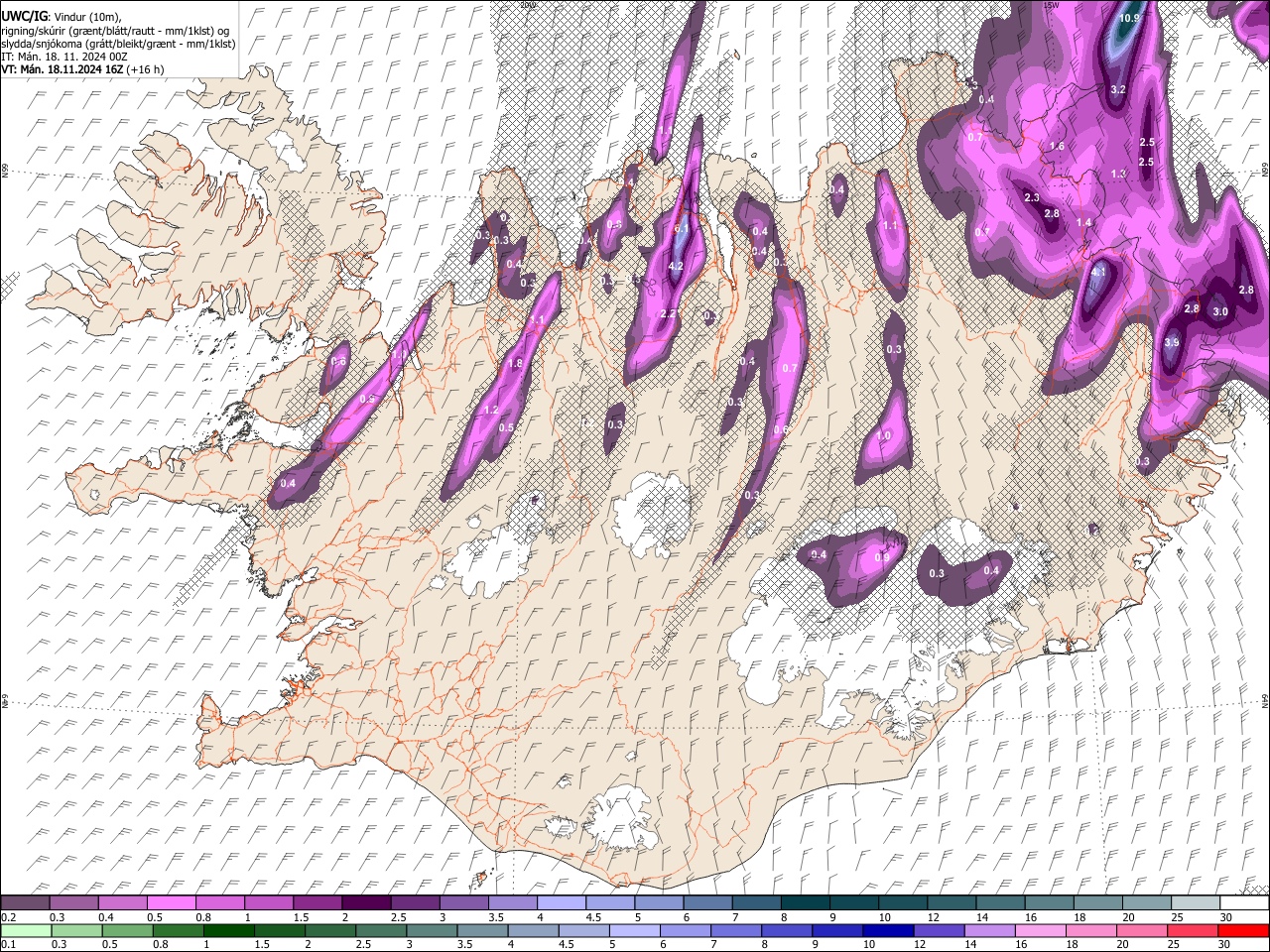Select the darkest purple snow swatch at 2
1270x952 pixels.
tap(366, 902)
